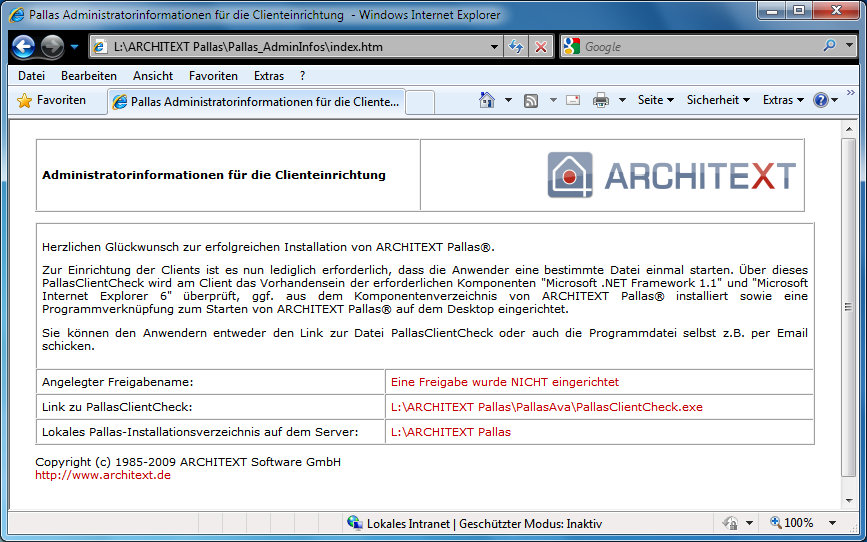The height and width of the screenshot is (542, 867).
Task: Click into the Google search box
Action: coord(699,47)
